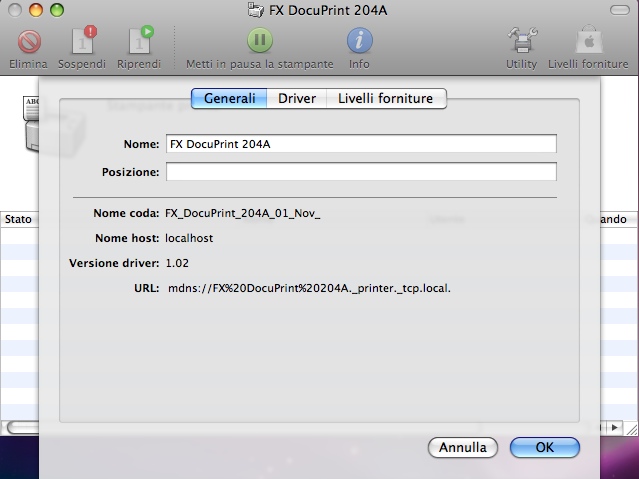
Task: Click the Stato column header
Action: point(18,219)
